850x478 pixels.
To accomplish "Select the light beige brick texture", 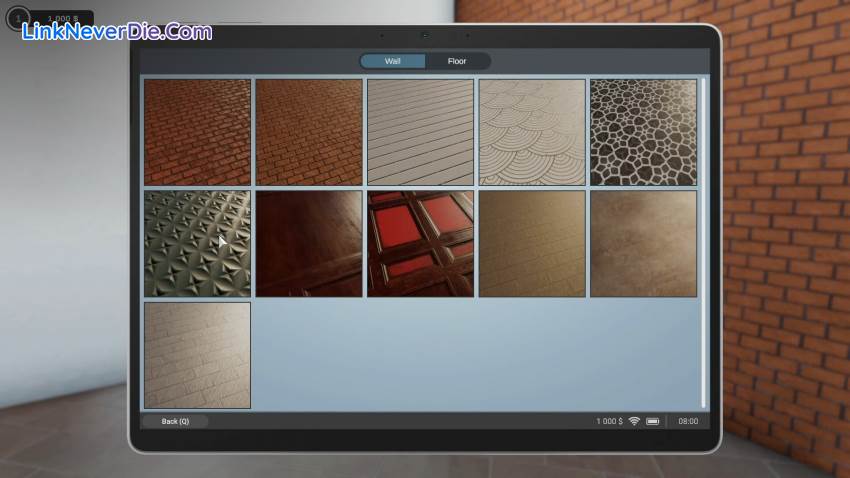I will click(x=198, y=355).
